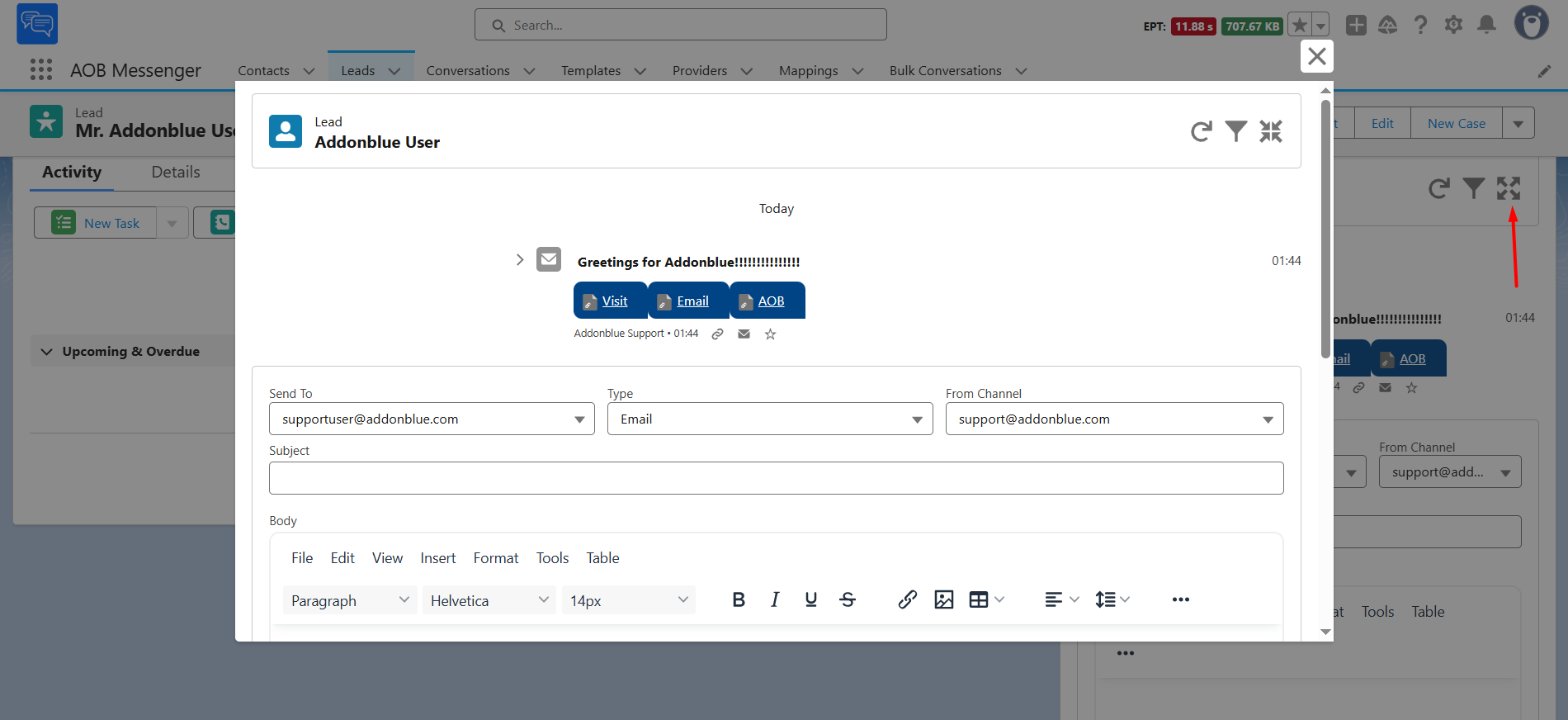This screenshot has height=720, width=1568.
Task: Click the Subject input field
Action: (x=776, y=478)
